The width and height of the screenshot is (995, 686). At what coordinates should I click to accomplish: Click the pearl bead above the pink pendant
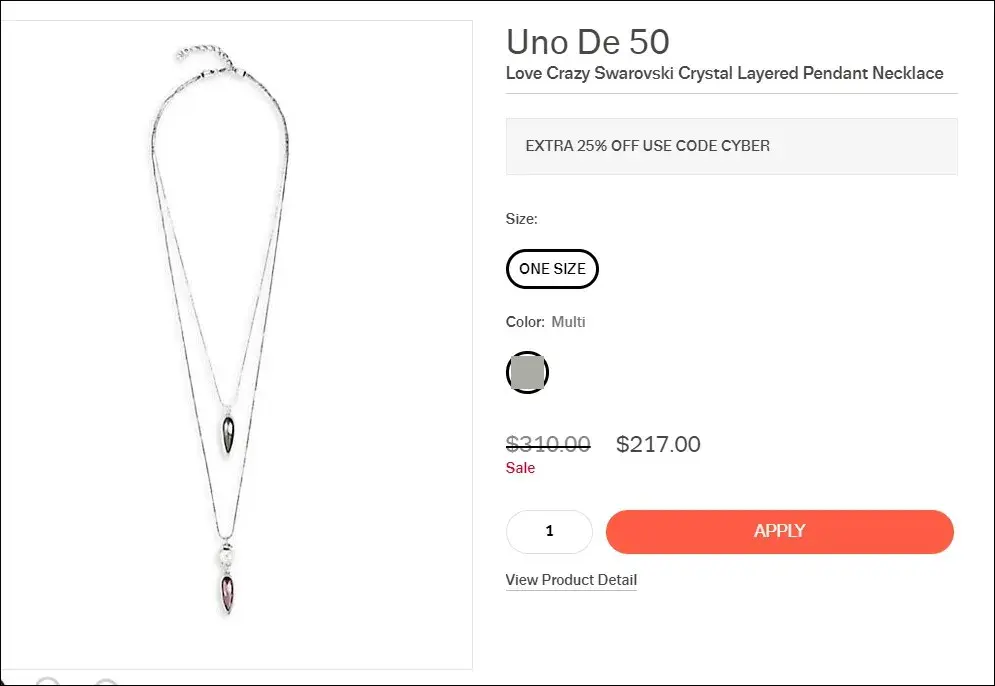[225, 552]
